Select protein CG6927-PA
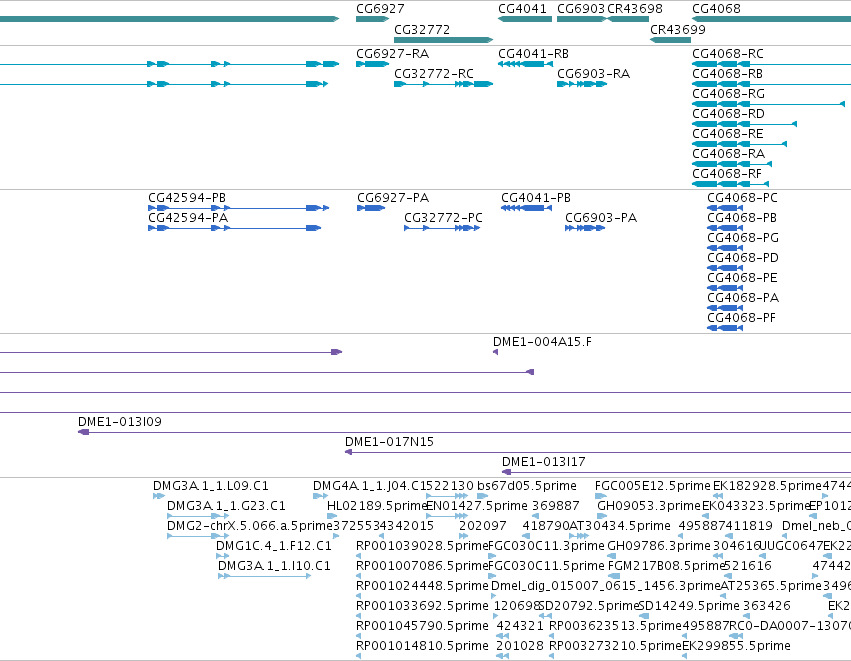851x661 pixels. (371, 208)
